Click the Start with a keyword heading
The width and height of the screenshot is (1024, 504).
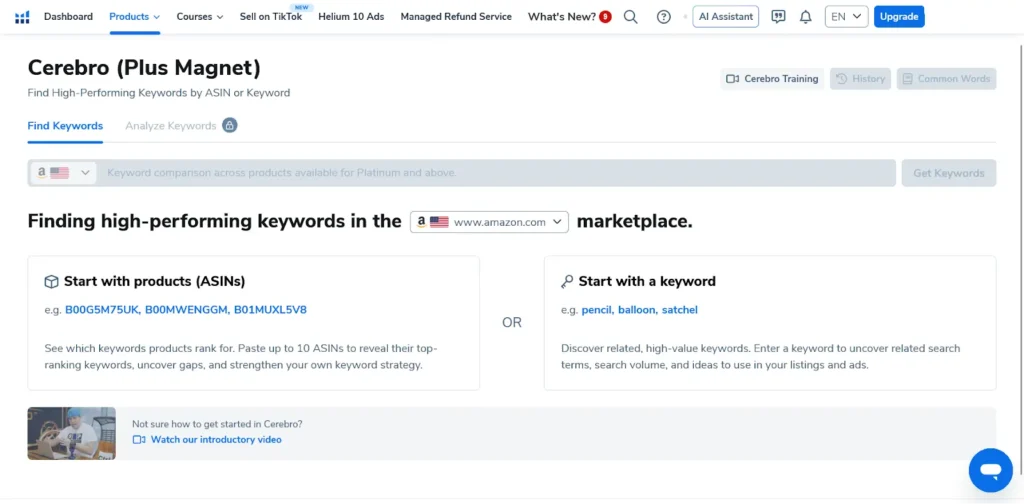[x=647, y=281]
